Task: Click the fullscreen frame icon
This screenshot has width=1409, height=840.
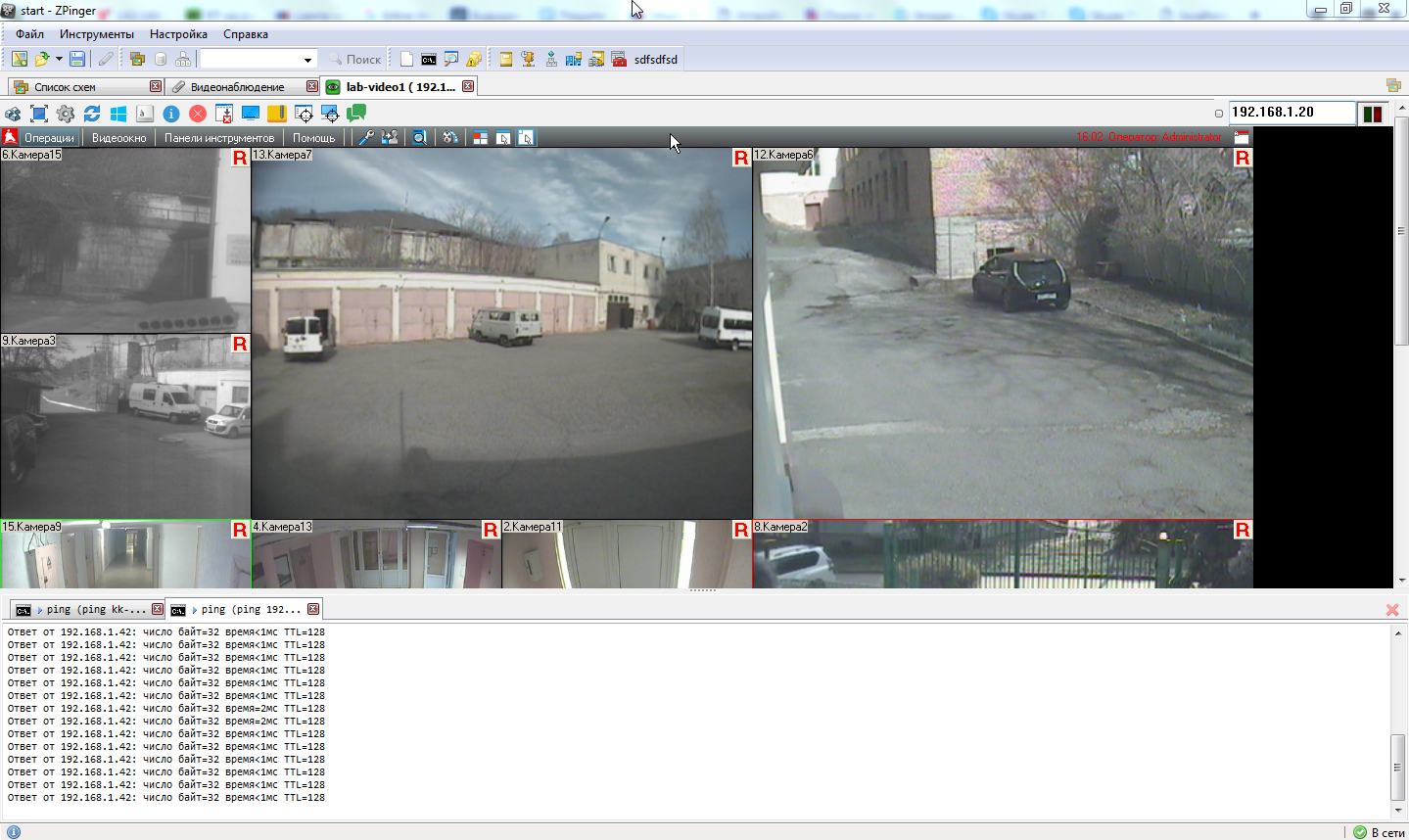Action: [39, 114]
